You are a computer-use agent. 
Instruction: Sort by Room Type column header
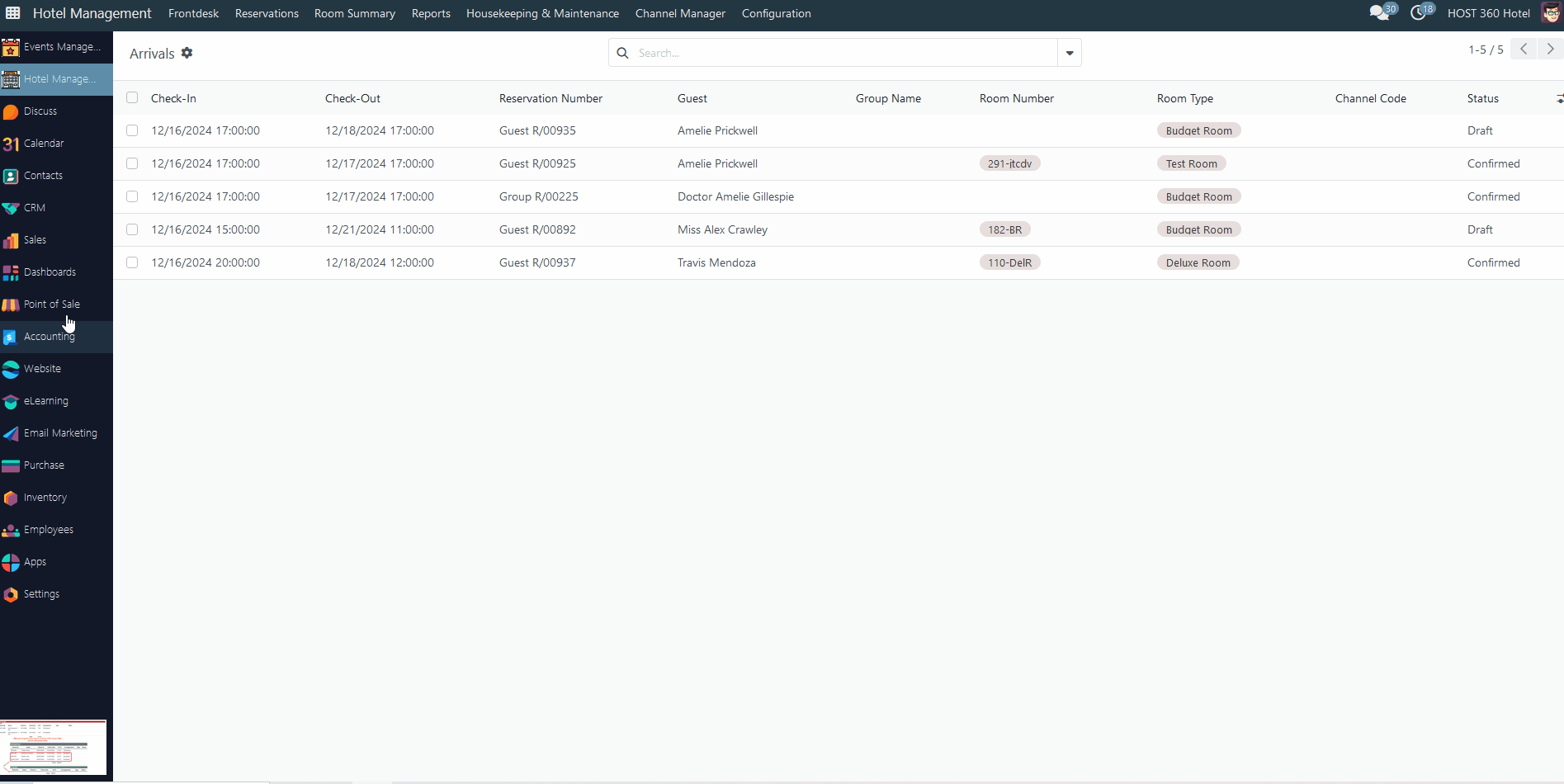coord(1184,98)
